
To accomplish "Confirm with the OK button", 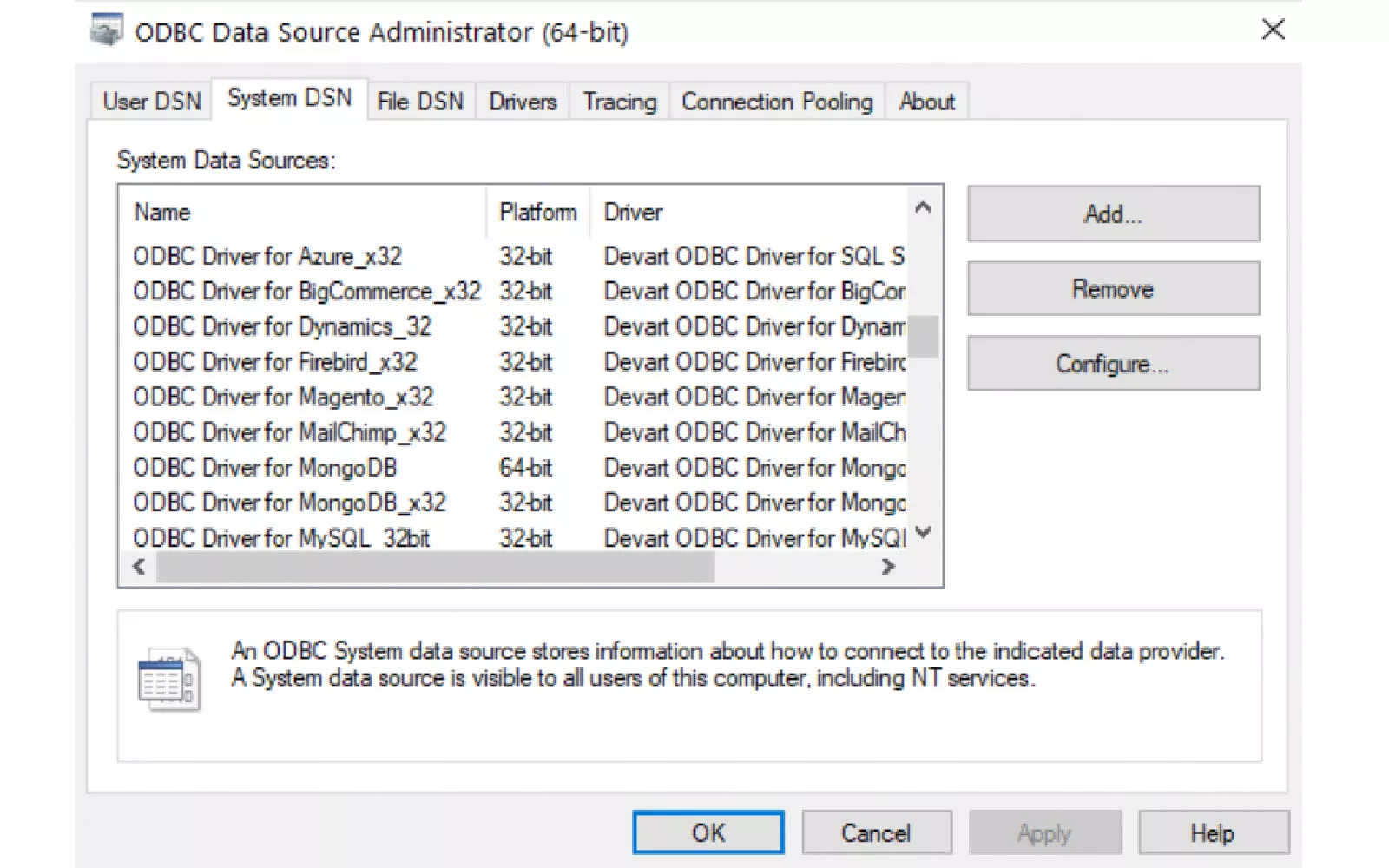I will pyautogui.click(x=708, y=833).
